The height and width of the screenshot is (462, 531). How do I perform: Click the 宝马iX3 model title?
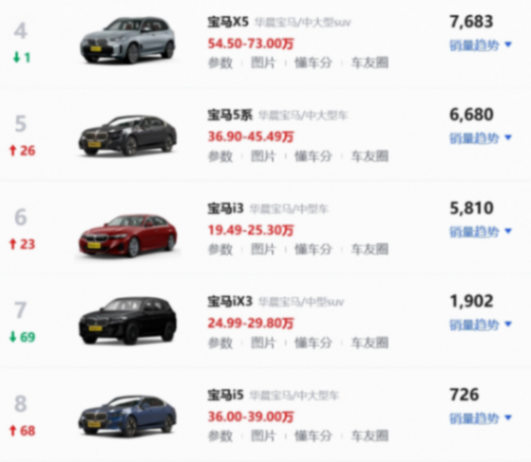tap(230, 301)
